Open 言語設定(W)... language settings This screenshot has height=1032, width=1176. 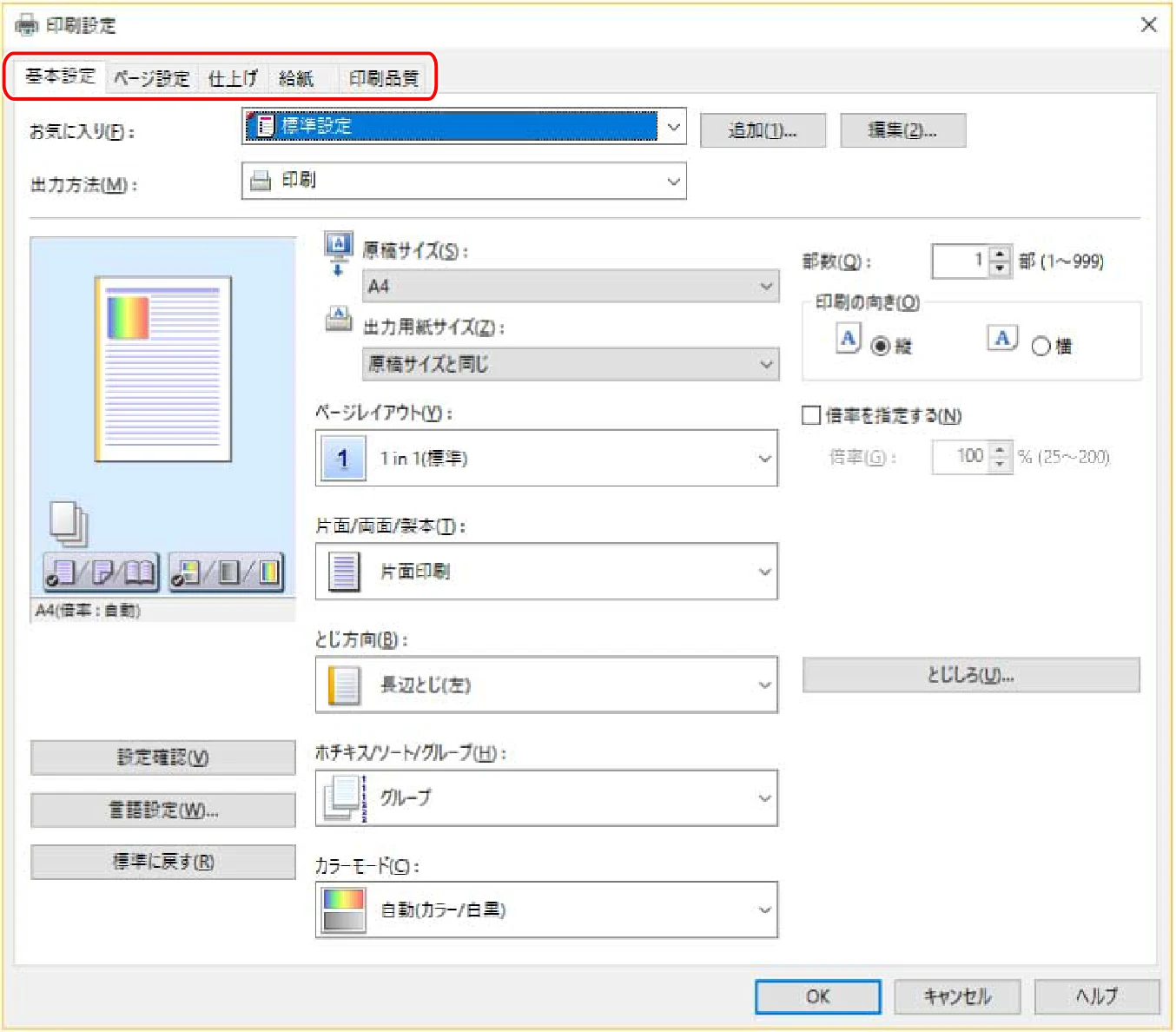tap(163, 810)
